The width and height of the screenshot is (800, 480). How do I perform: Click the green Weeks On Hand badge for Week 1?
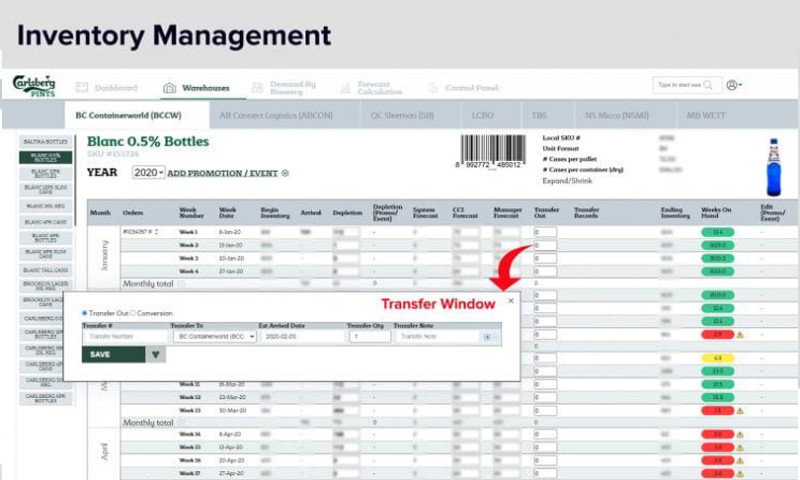click(x=717, y=232)
